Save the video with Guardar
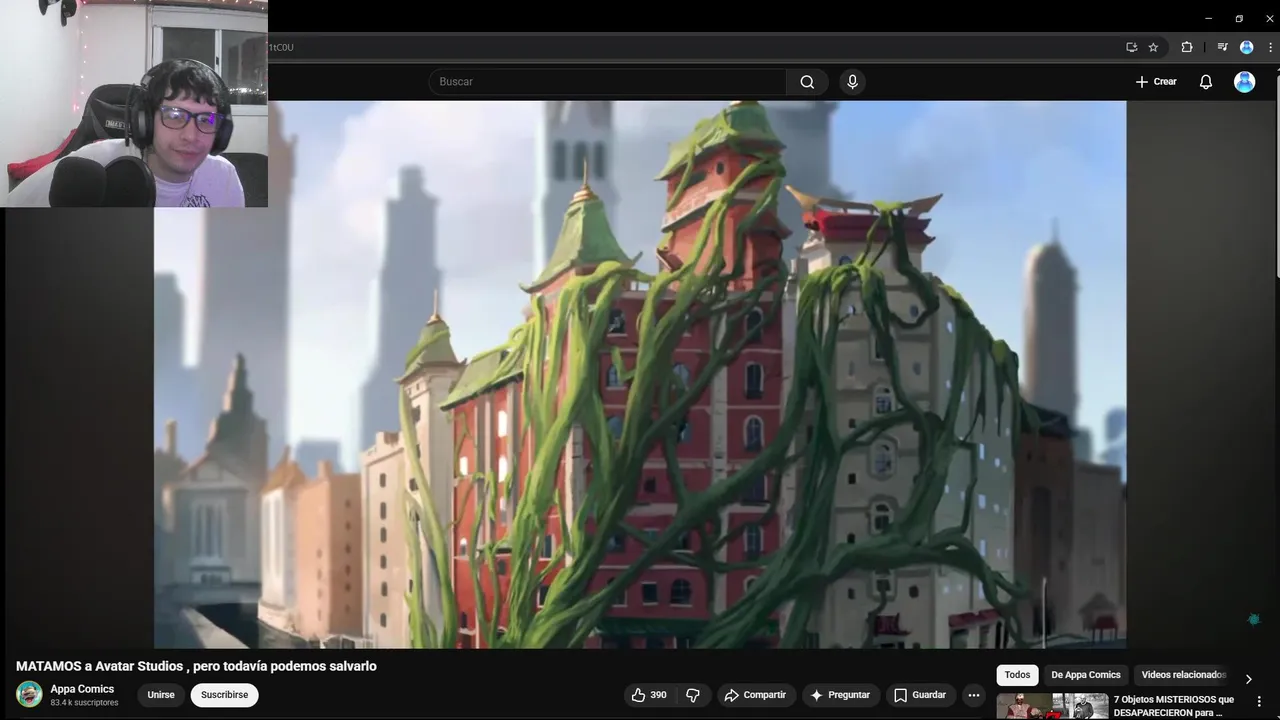Viewport: 1280px width, 720px height. pyautogui.click(x=920, y=695)
